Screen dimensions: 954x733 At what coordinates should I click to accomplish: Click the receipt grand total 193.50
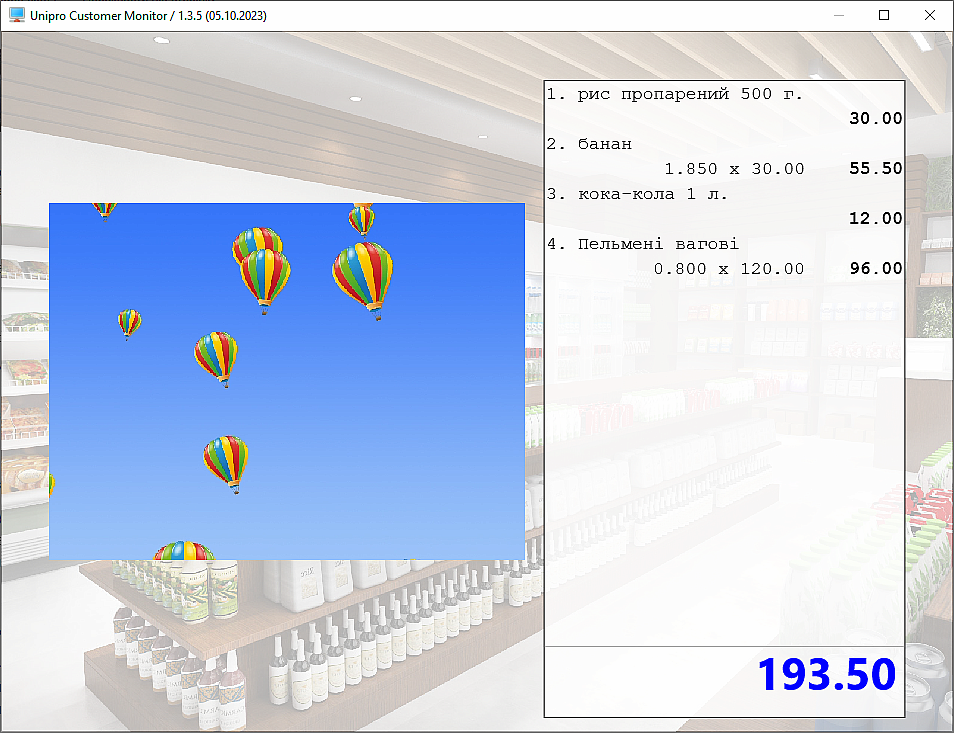826,674
